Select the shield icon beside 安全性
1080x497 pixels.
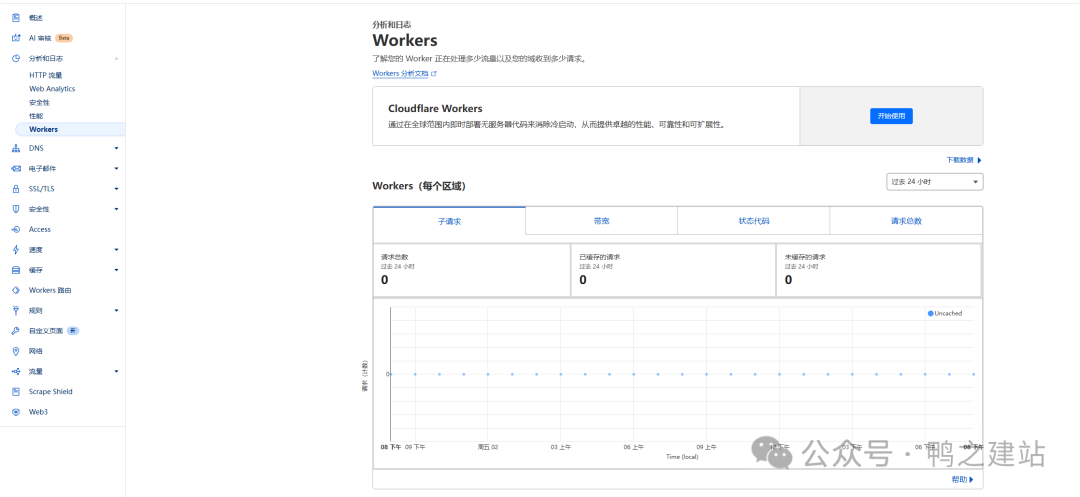16,209
